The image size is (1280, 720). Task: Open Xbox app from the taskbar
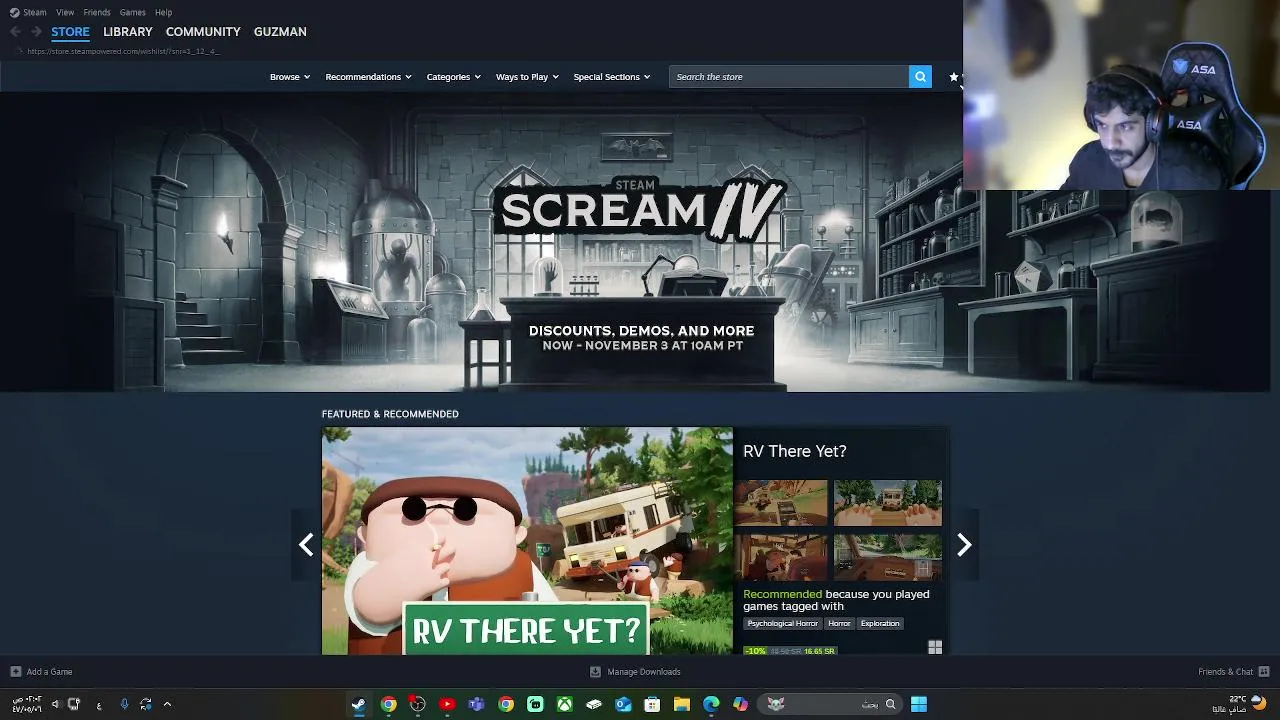coord(565,704)
